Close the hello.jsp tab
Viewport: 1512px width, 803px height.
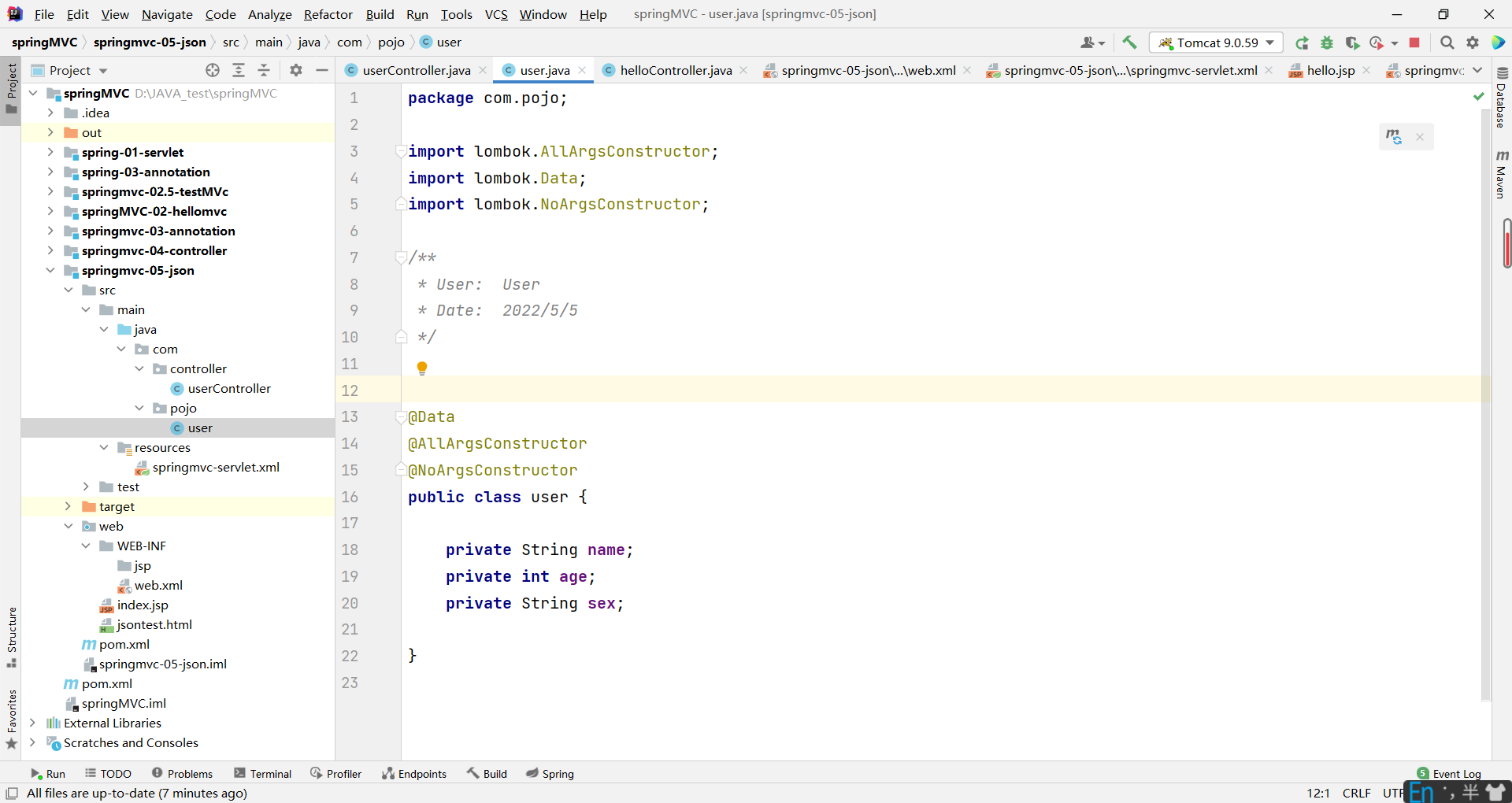tap(1366, 70)
